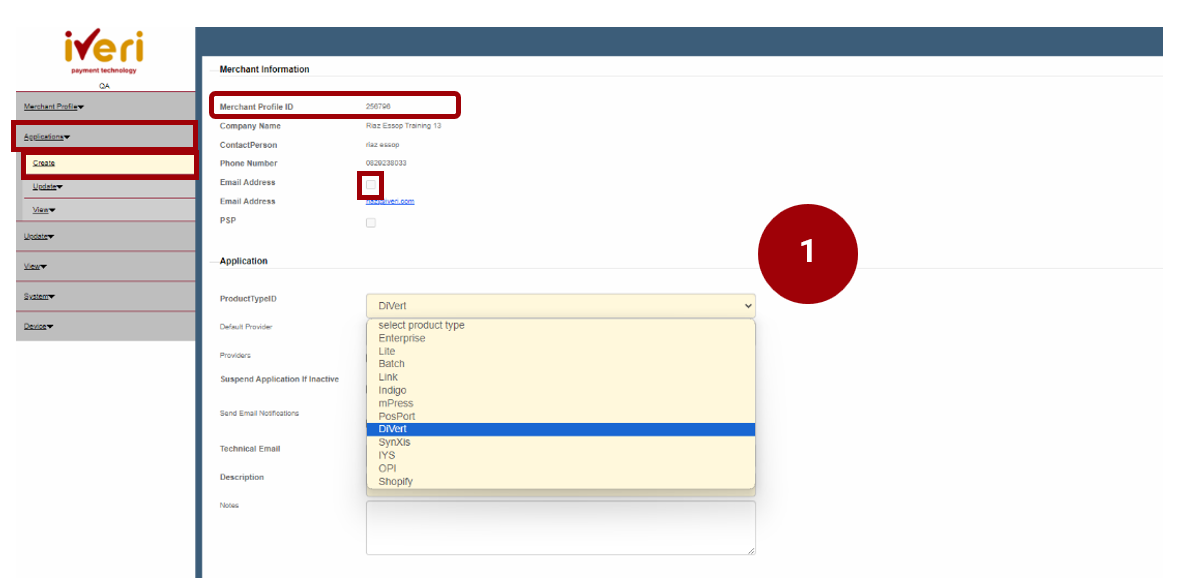Choose Shopify from the product type list

click(395, 482)
